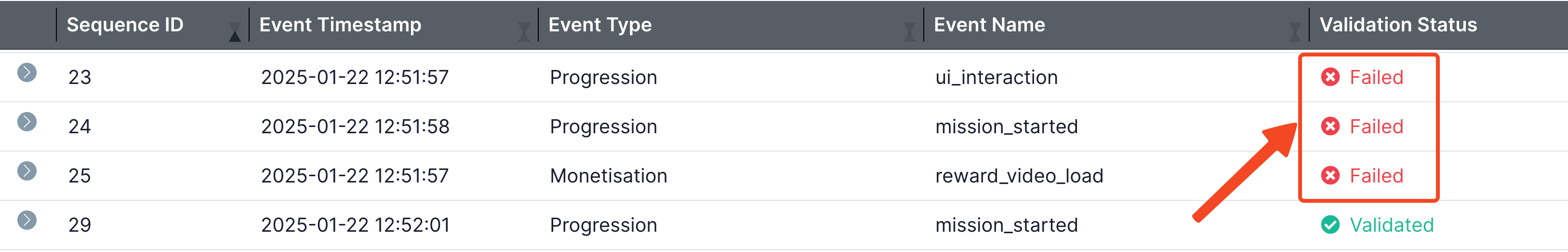The image size is (1568, 252).
Task: Click Event Type column sort icon
Action: point(909,32)
